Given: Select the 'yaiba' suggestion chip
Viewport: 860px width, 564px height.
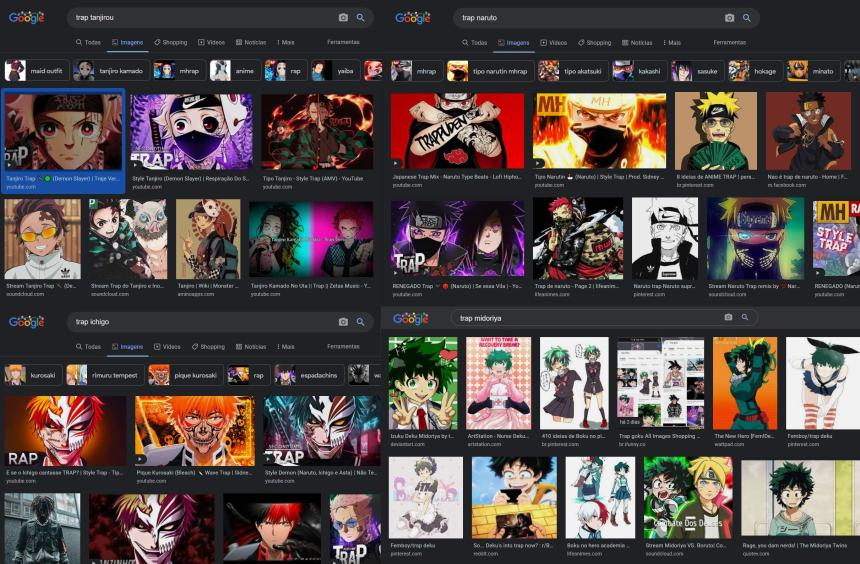Looking at the screenshot, I should click(x=335, y=71).
